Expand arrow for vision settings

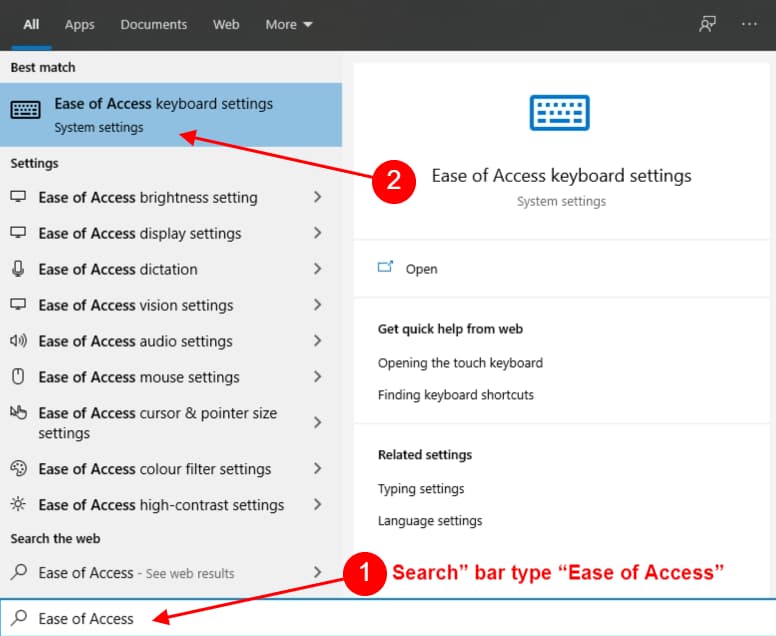point(317,305)
